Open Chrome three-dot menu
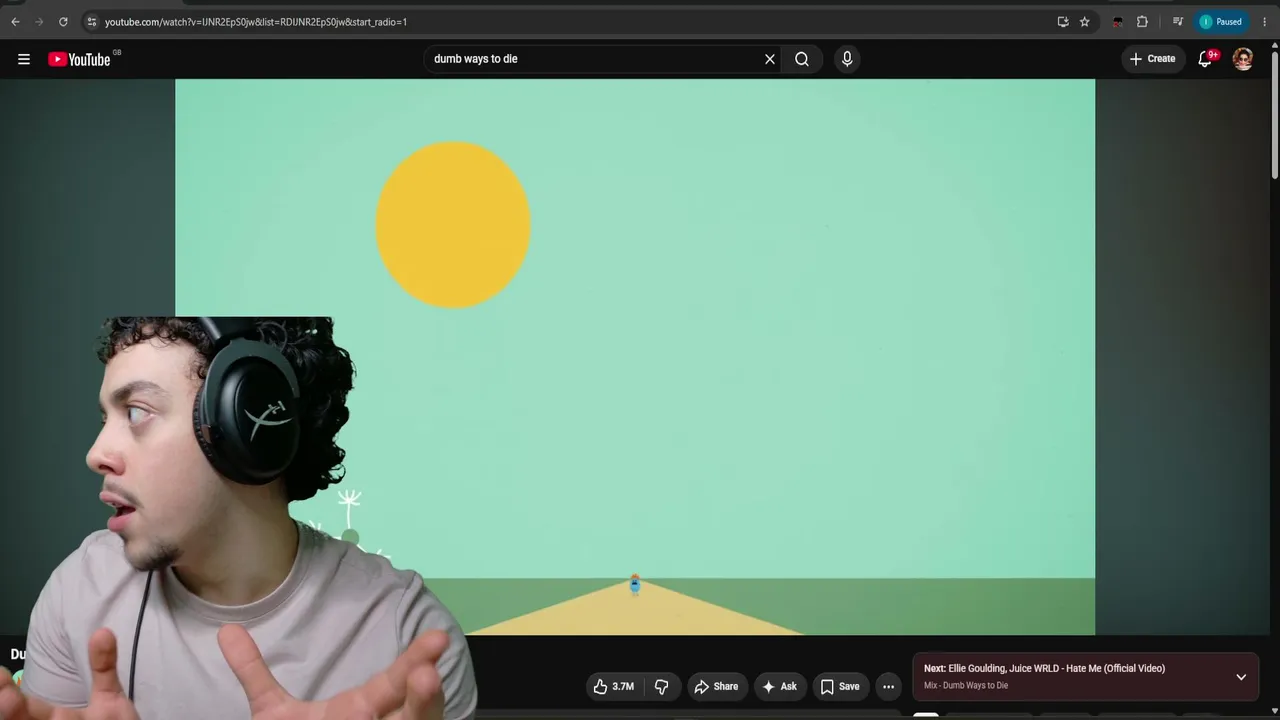The width and height of the screenshot is (1280, 720). [x=1264, y=22]
